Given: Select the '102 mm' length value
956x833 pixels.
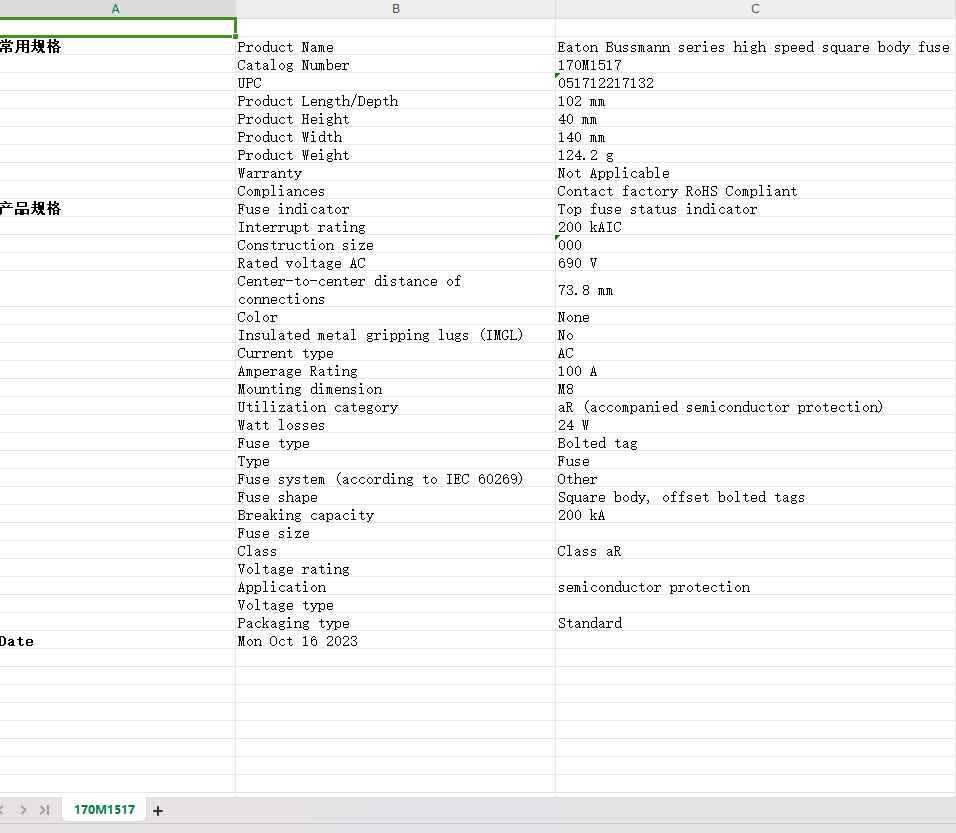Looking at the screenshot, I should pos(756,101).
